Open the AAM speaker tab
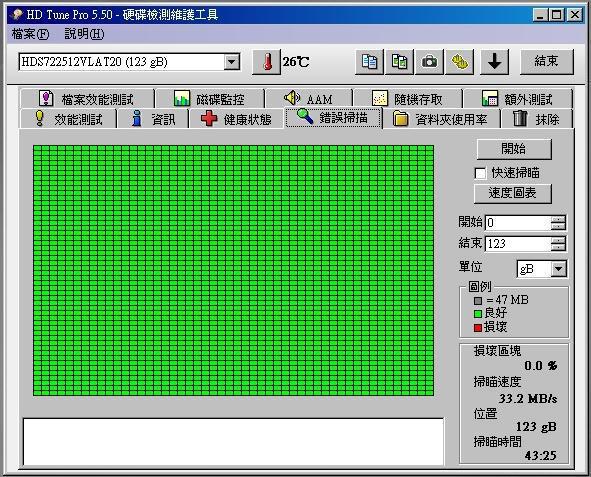The image size is (591, 477). 309,99
